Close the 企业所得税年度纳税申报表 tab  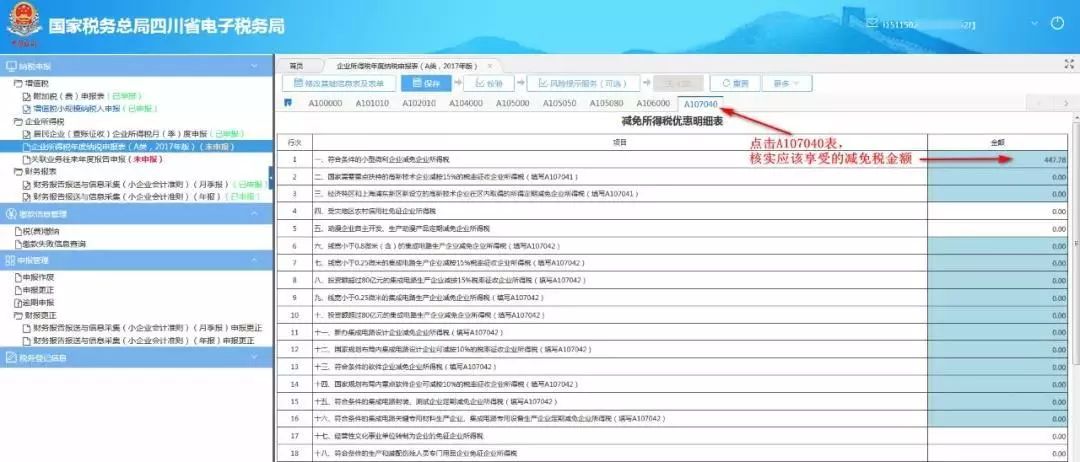[x=490, y=66]
